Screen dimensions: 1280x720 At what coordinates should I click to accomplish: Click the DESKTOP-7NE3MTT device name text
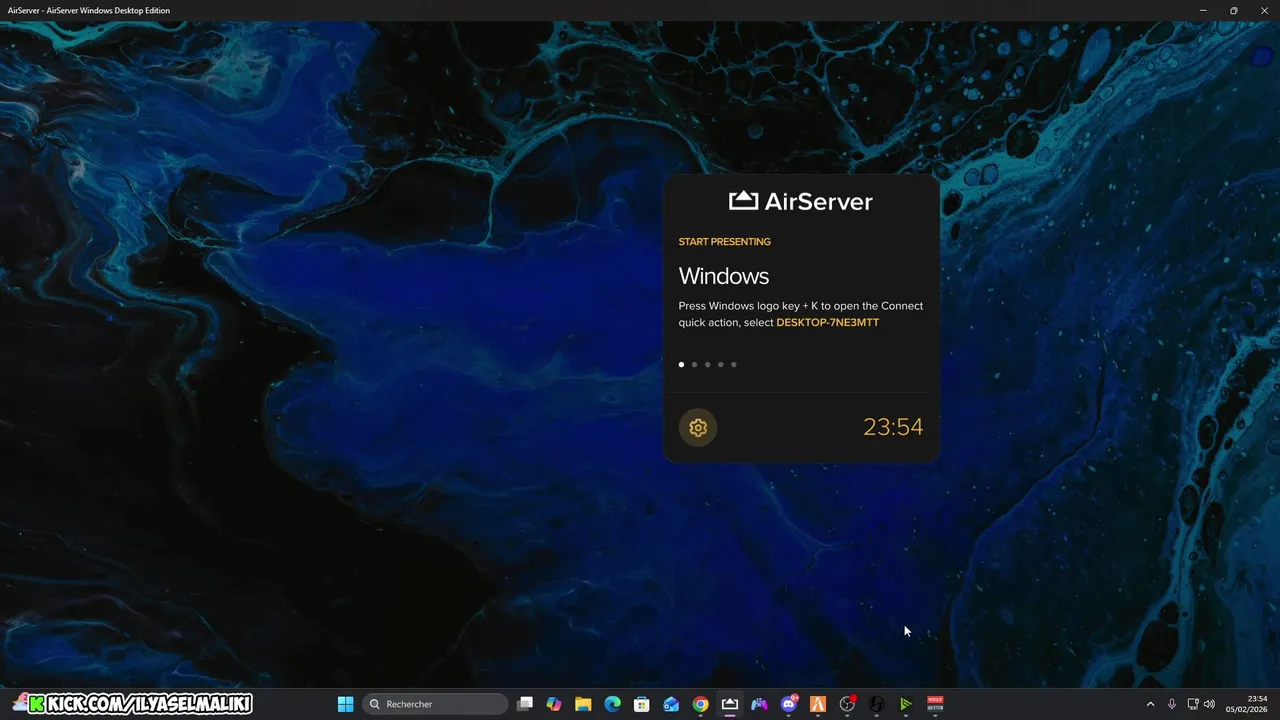pyautogui.click(x=827, y=323)
